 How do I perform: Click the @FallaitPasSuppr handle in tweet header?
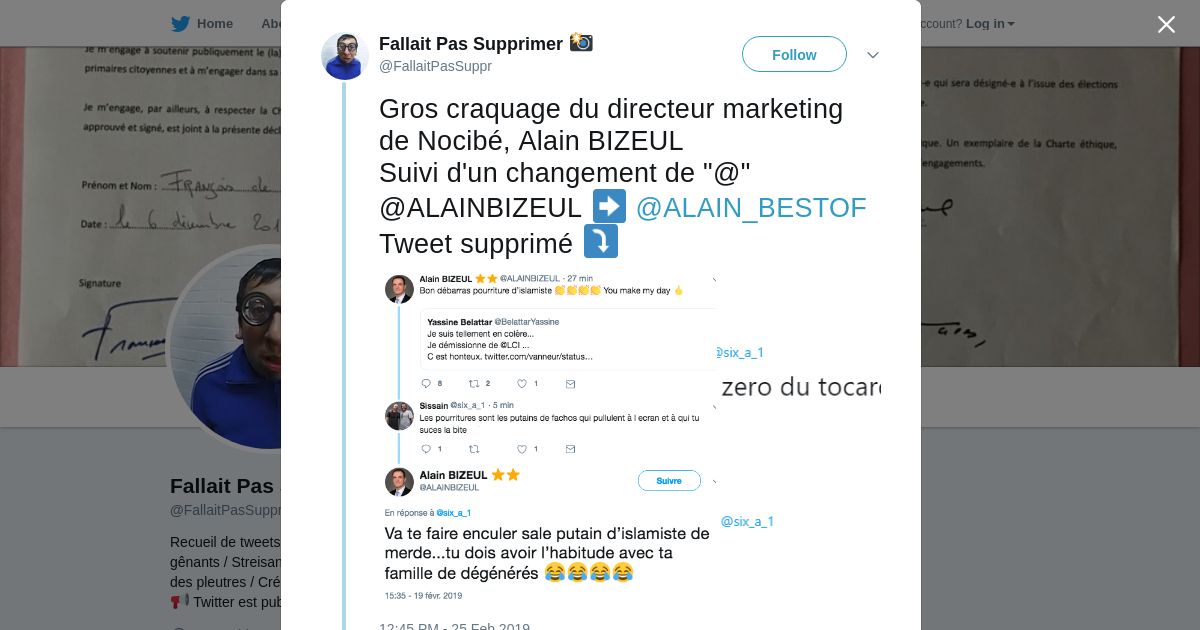(x=435, y=66)
